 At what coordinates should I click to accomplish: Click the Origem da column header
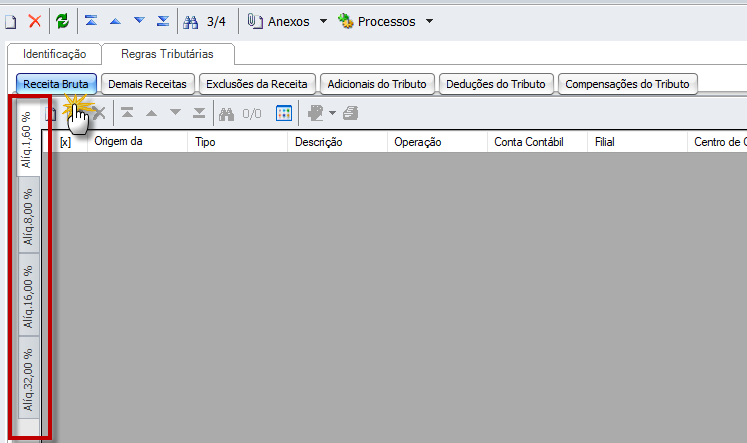[137, 142]
